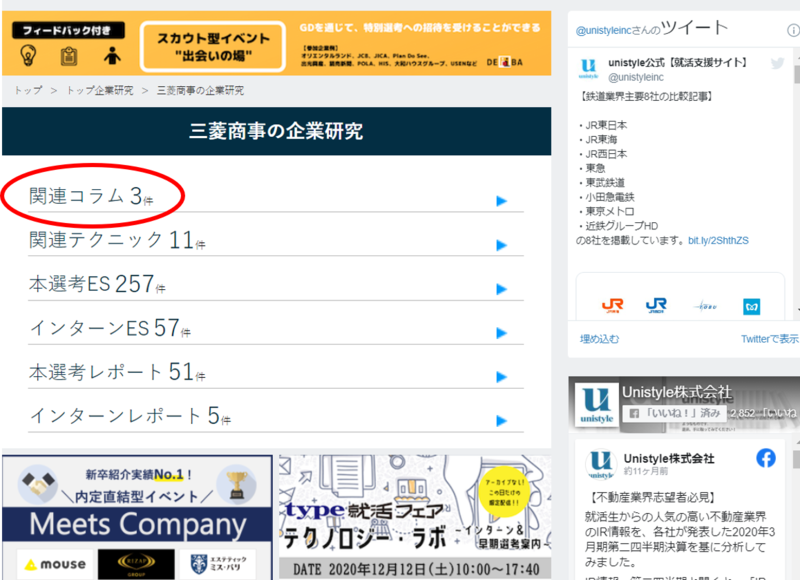Expand 関連コラム row with blue arrow
Screen dimensions: 800x580
(502, 201)
